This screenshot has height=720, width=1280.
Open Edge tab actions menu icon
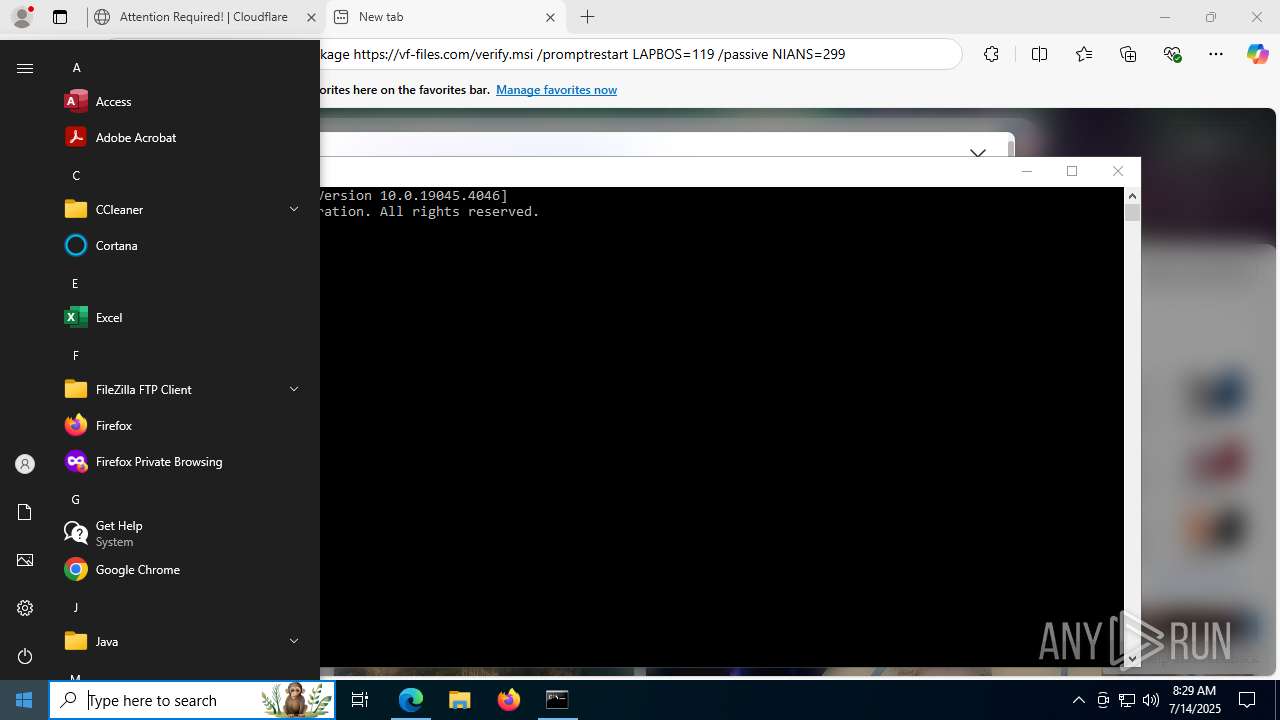tap(60, 17)
